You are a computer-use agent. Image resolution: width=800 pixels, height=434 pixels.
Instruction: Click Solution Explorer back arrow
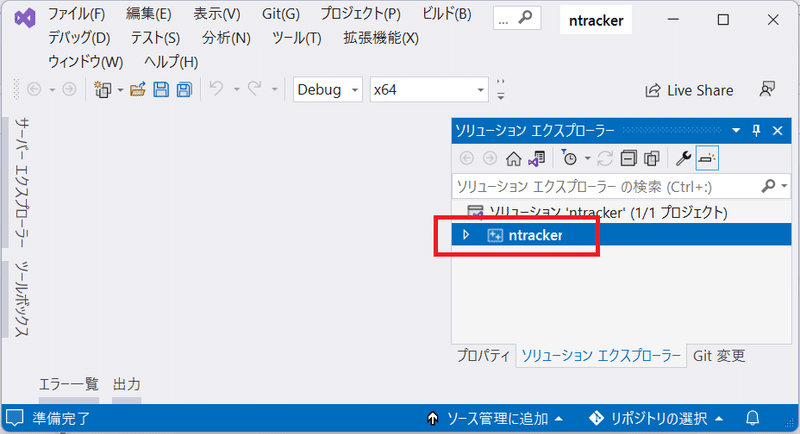(466, 159)
